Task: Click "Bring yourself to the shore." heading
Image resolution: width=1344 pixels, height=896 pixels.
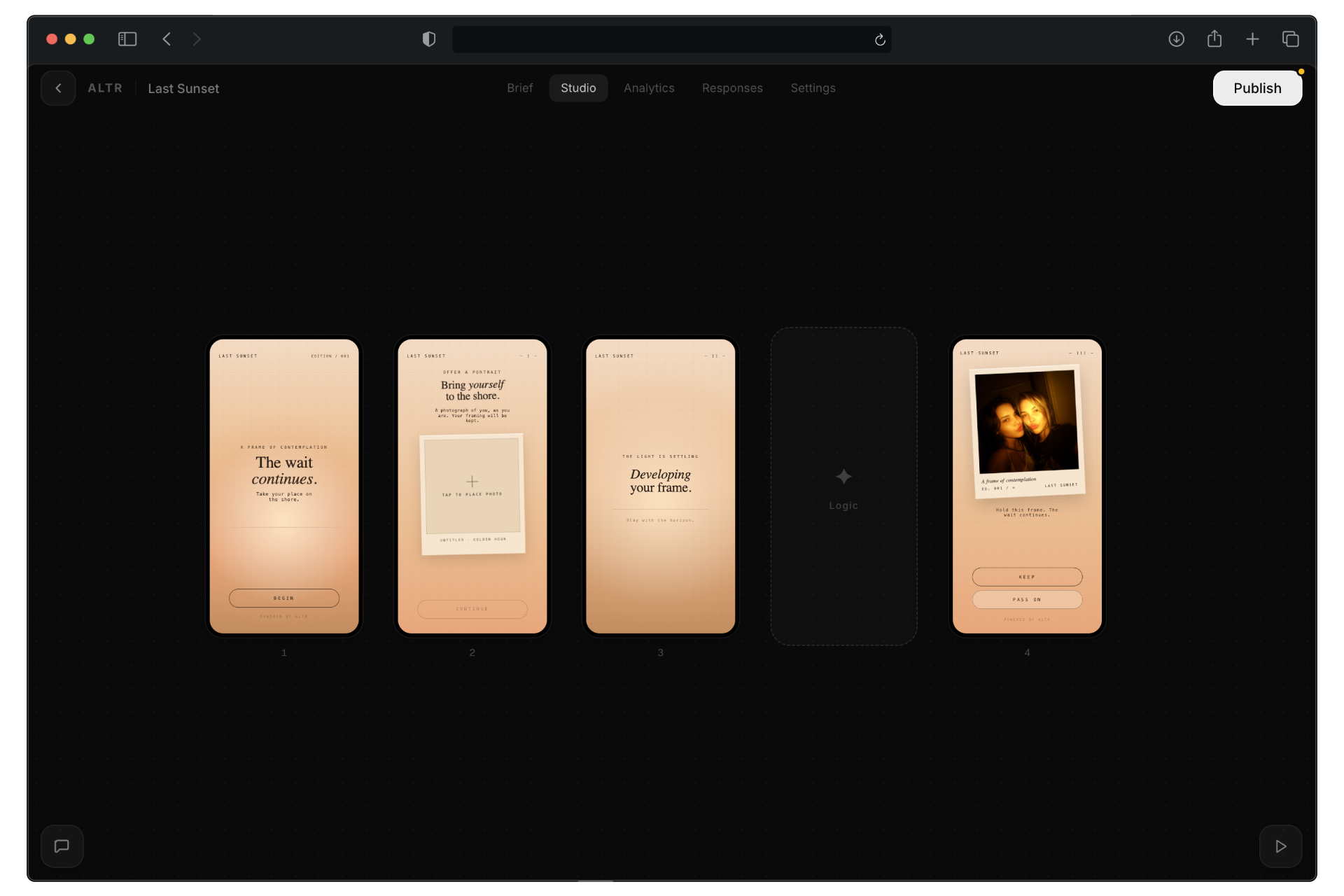Action: click(472, 391)
